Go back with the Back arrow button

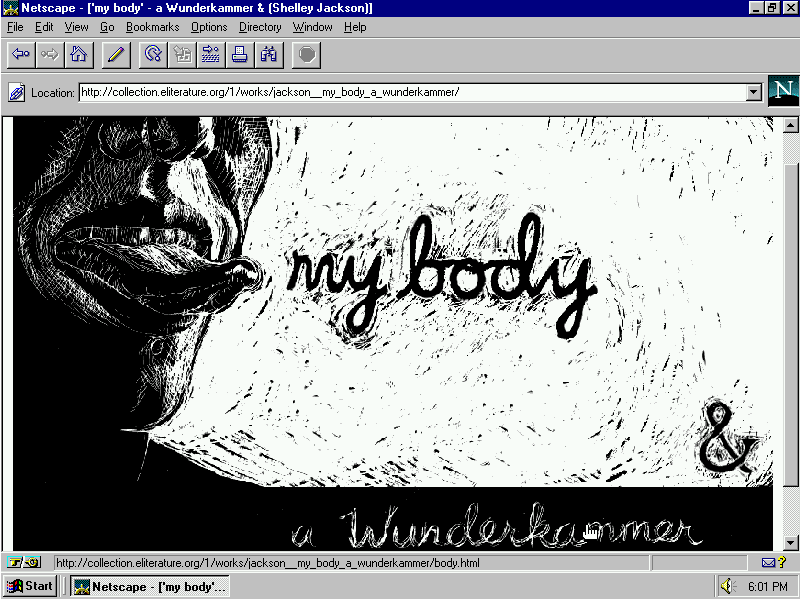tap(21, 54)
